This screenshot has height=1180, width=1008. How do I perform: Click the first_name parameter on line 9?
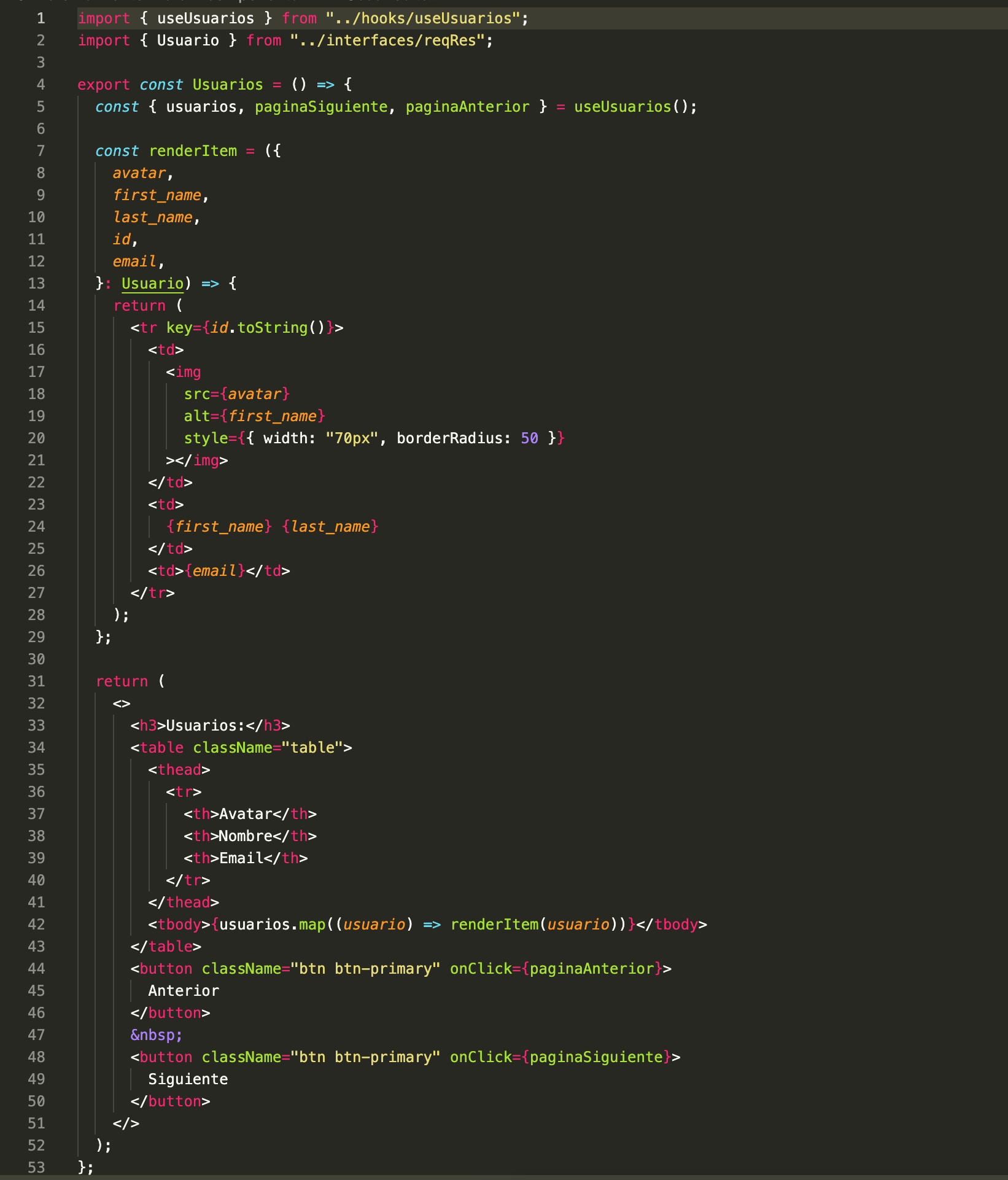point(157,195)
